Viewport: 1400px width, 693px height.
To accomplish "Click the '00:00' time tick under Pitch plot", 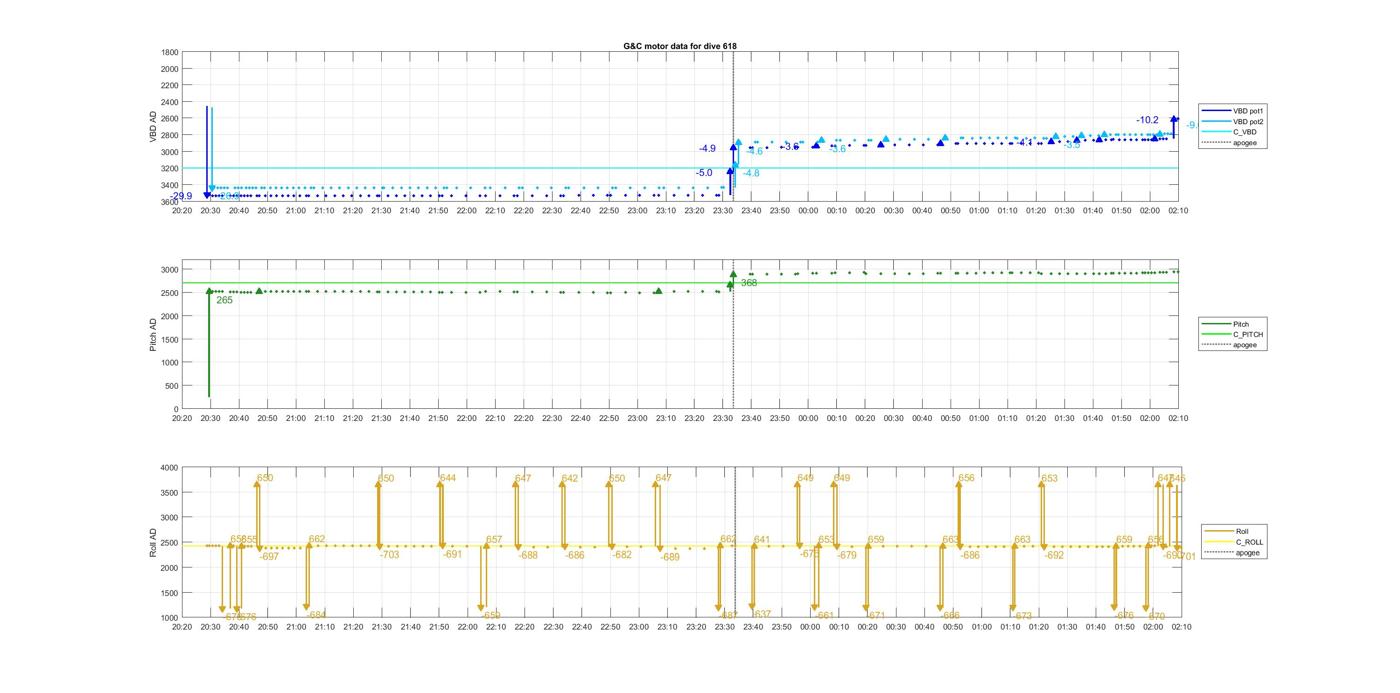I will (809, 418).
